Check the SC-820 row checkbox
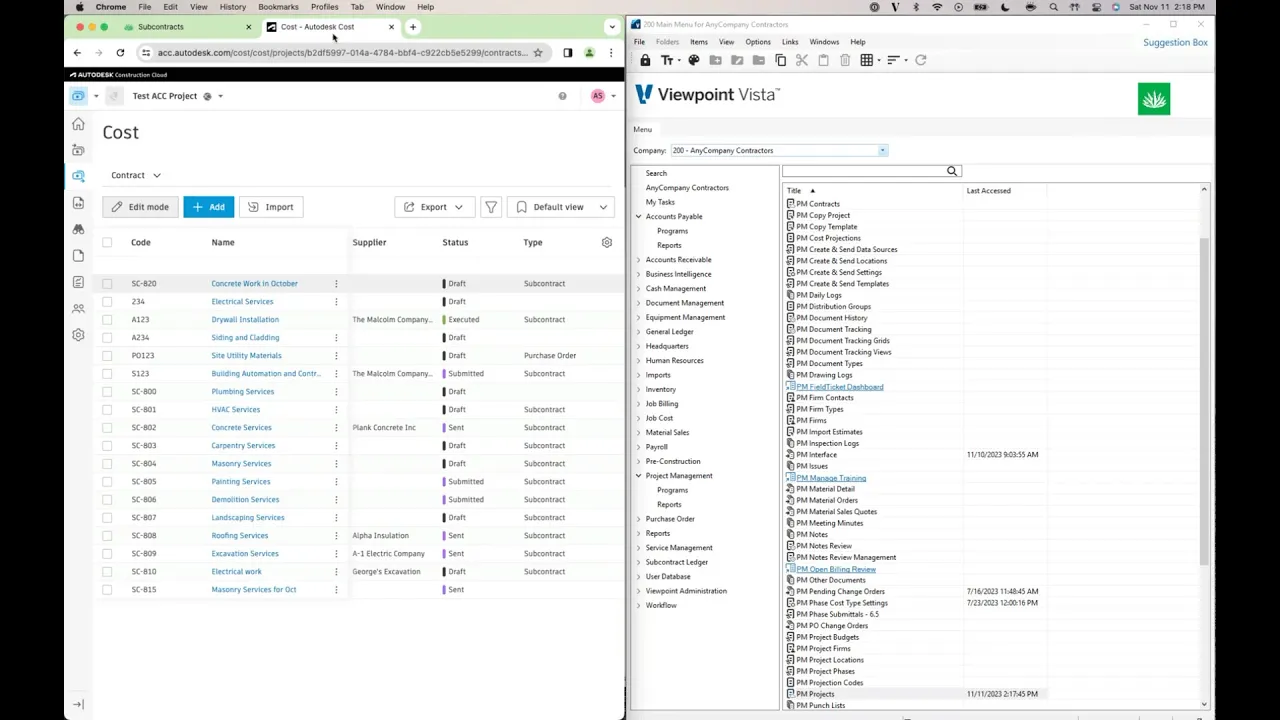 click(x=107, y=283)
